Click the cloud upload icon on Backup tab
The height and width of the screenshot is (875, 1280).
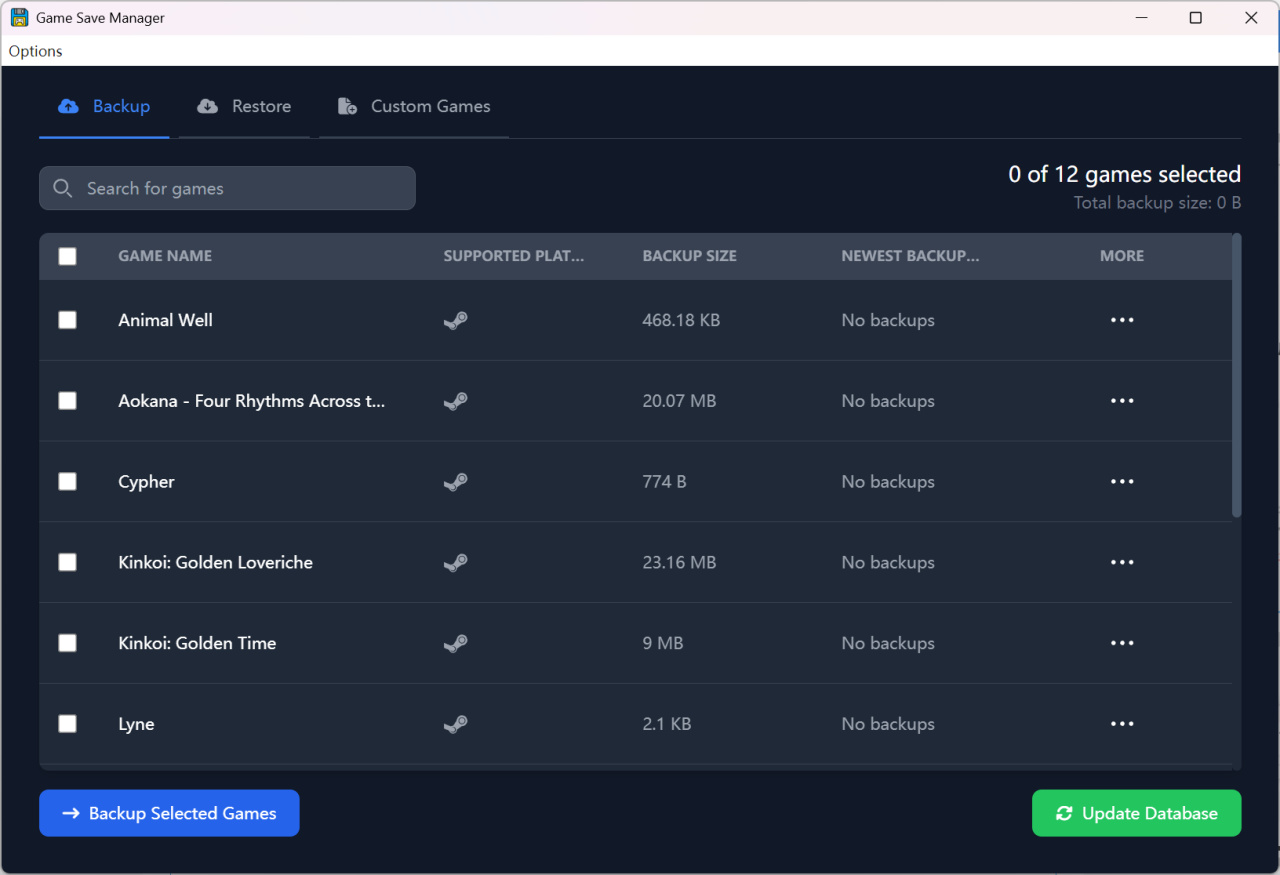68,106
